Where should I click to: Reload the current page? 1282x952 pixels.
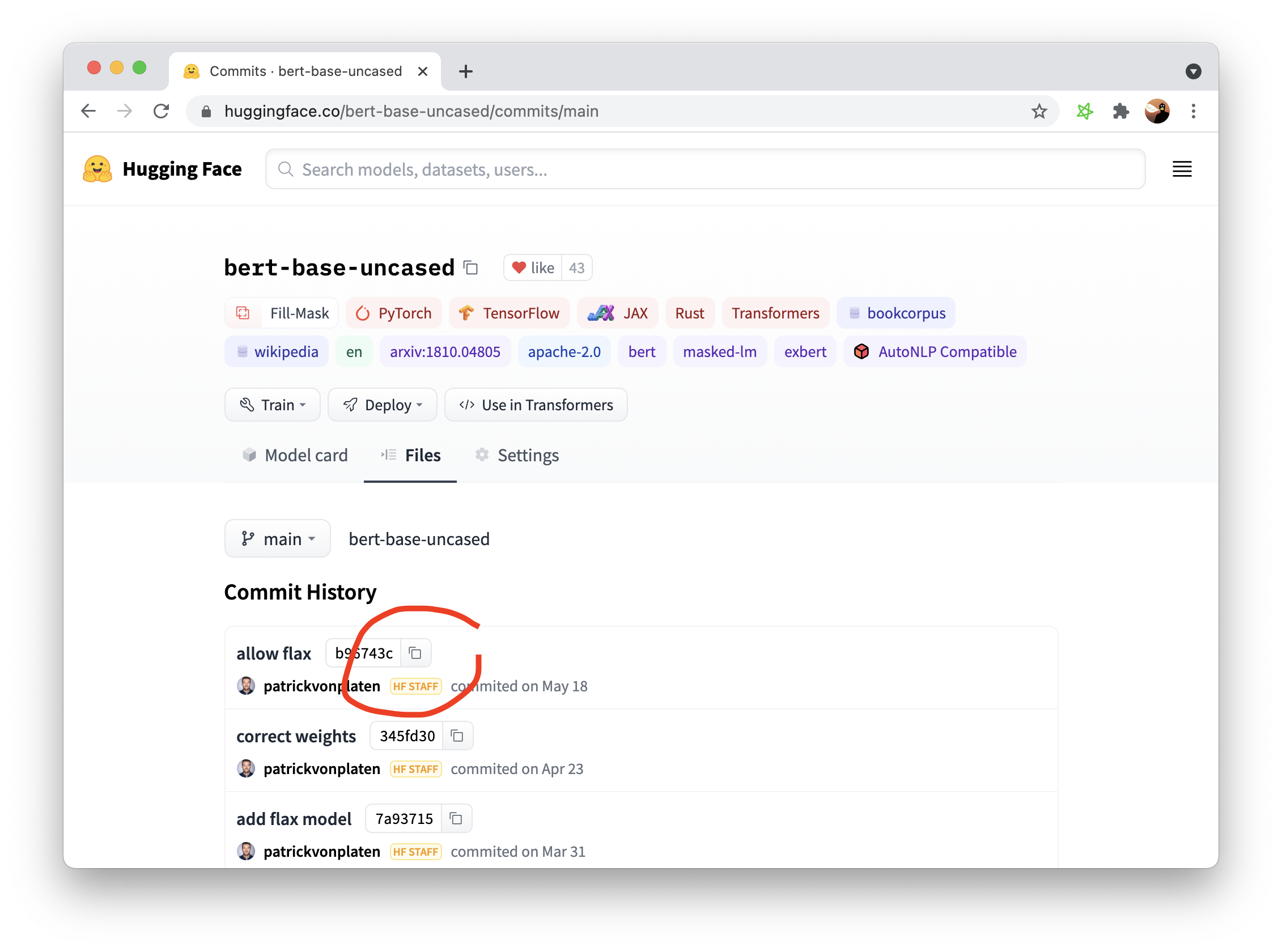pos(162,111)
